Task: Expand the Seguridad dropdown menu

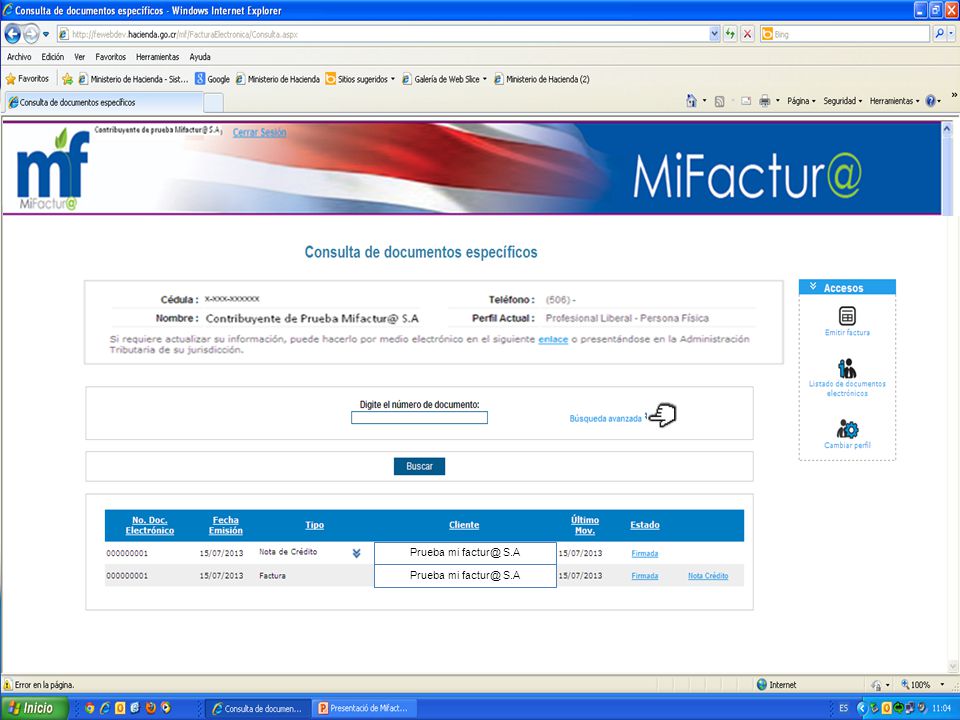Action: pyautogui.click(x=842, y=101)
